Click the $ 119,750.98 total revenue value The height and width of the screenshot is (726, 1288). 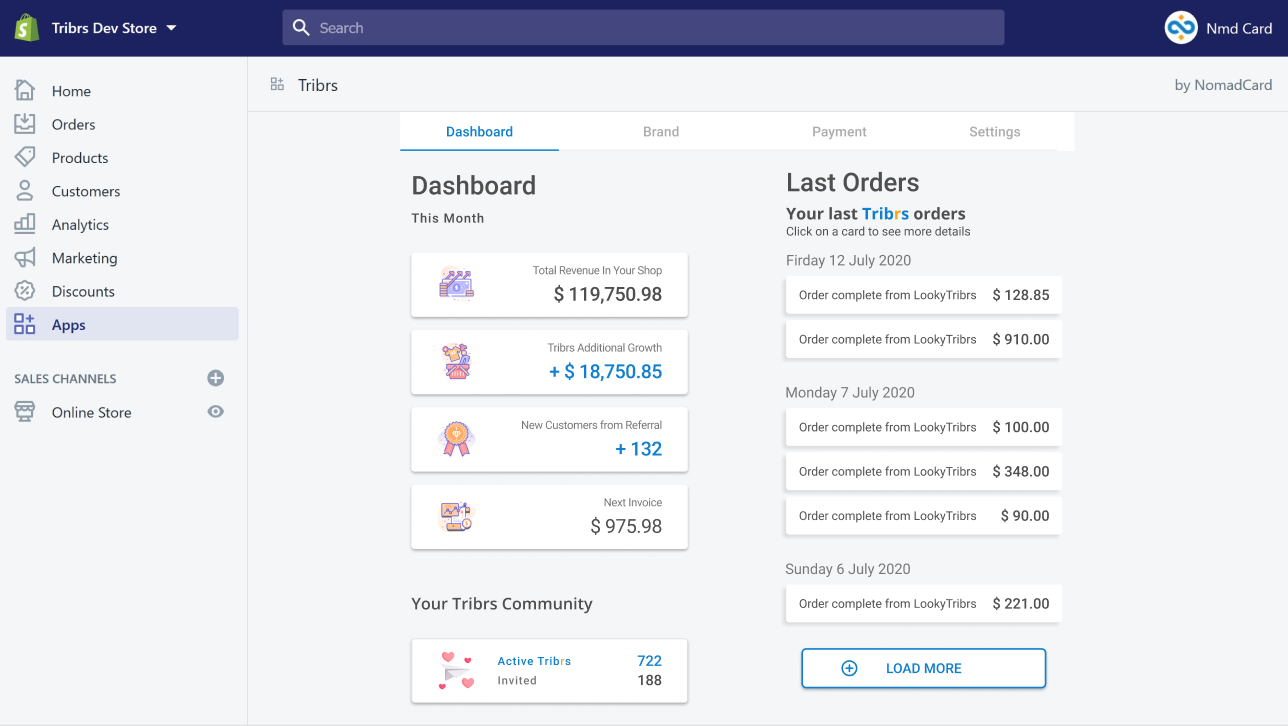608,294
